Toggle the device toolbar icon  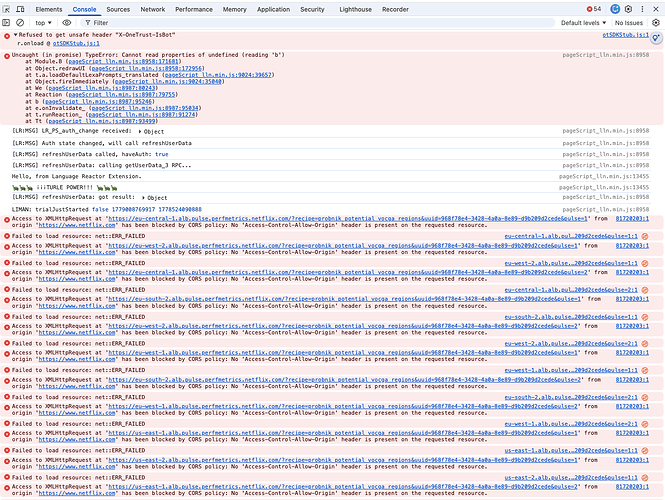tap(20, 9)
